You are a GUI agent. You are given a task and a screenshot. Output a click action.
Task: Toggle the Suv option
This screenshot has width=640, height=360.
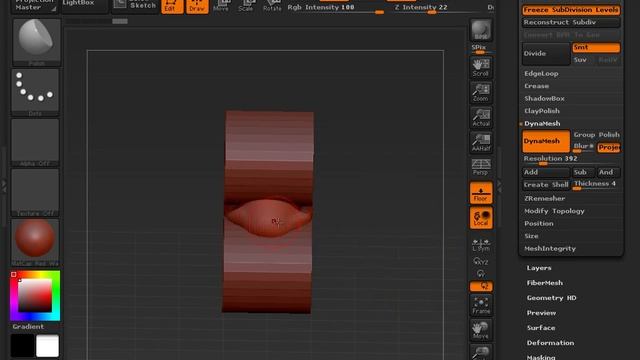pos(584,60)
